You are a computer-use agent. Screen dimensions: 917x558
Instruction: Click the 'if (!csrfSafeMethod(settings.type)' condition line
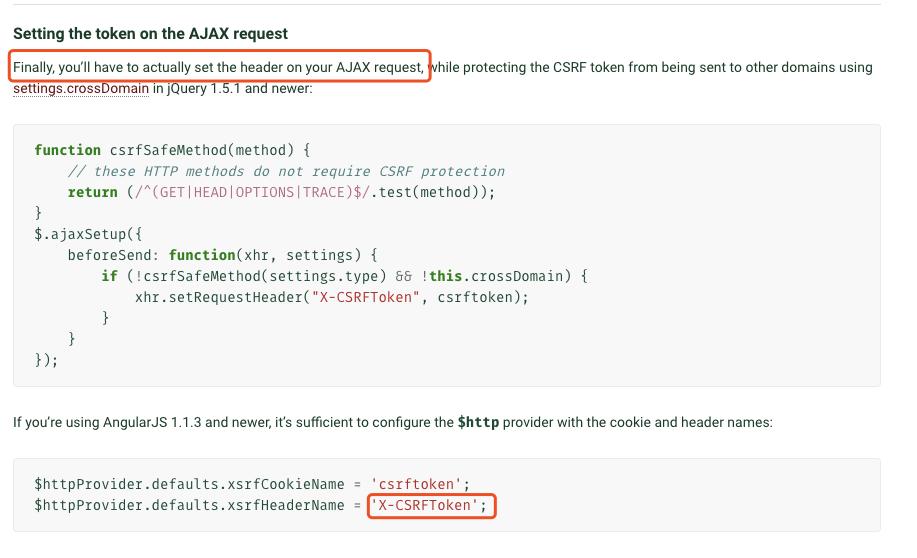tap(344, 277)
